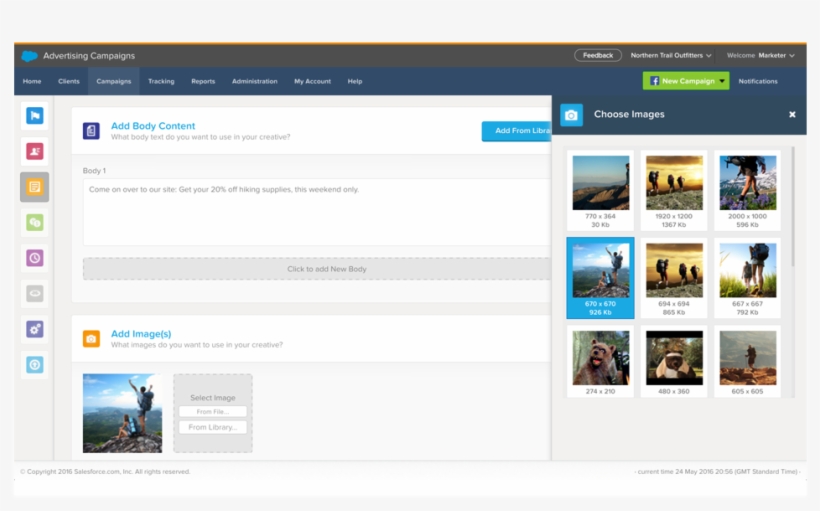Open the Tracking menu
Image resolution: width=820 pixels, height=511 pixels.
coord(161,81)
